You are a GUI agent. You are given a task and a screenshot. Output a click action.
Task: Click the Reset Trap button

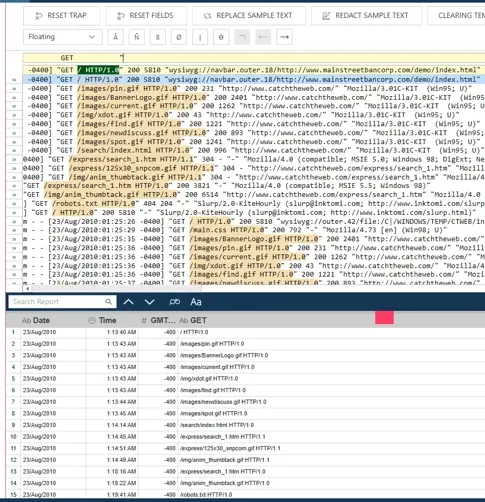tap(61, 16)
